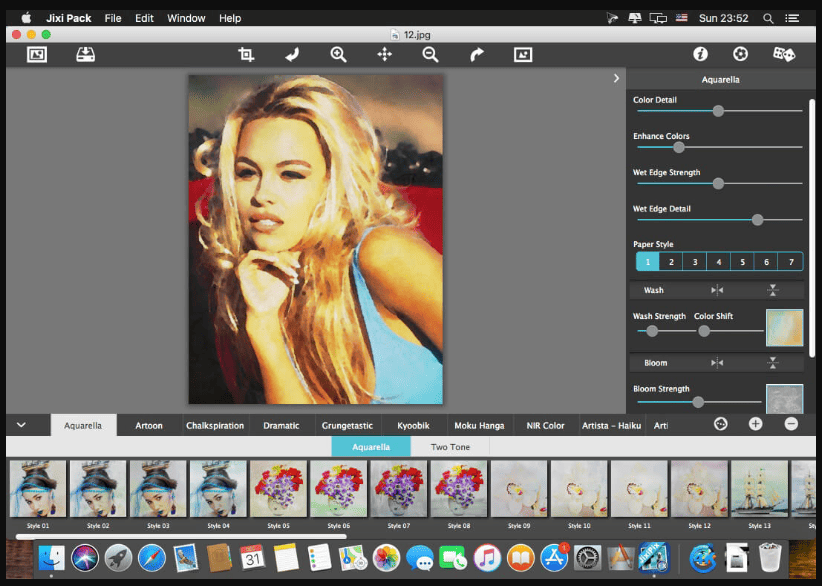The width and height of the screenshot is (822, 586).
Task: Click the preset options round icon
Action: tap(721, 424)
